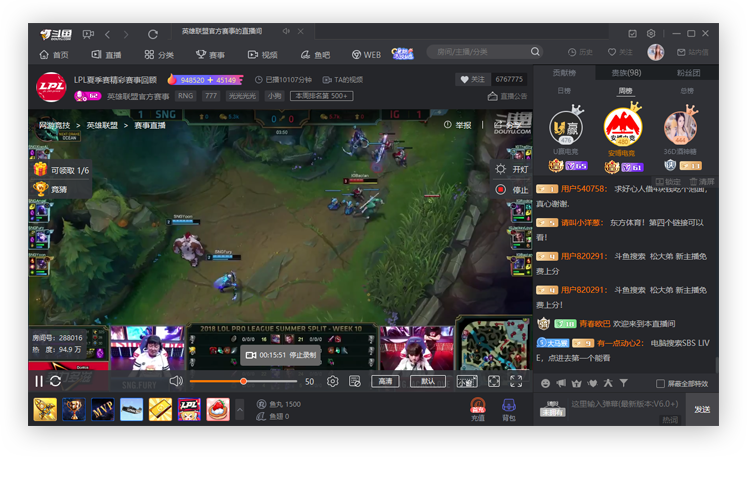Enter full screen mode icon
Viewport: 747px width, 487px height.
coord(516,381)
